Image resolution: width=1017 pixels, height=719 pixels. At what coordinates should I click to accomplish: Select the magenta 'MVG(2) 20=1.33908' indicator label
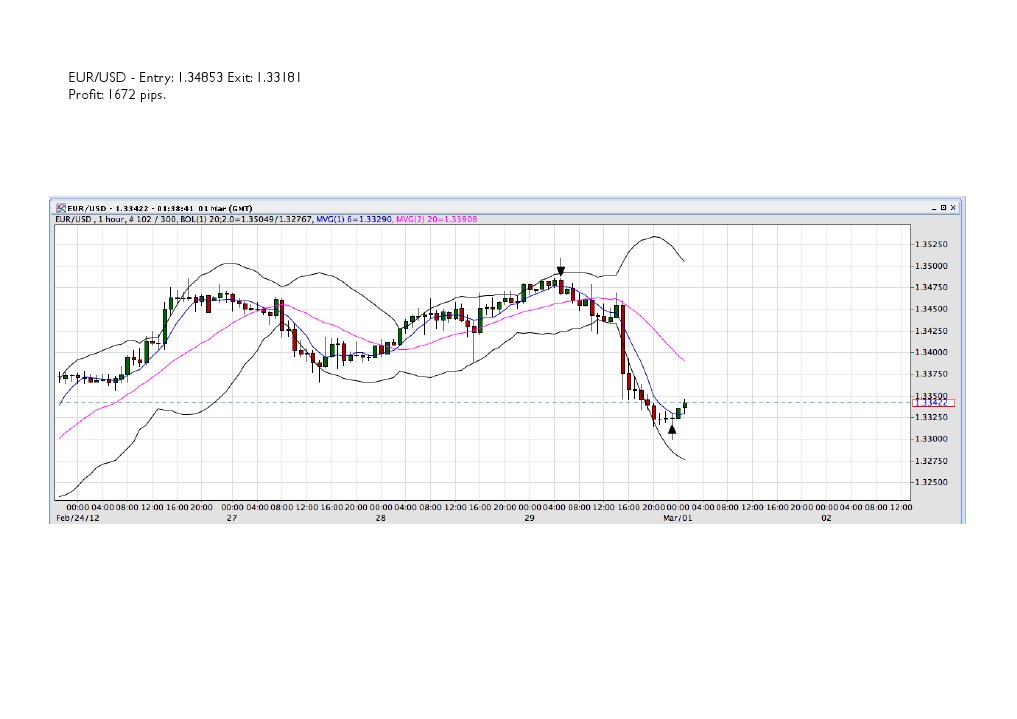[437, 220]
